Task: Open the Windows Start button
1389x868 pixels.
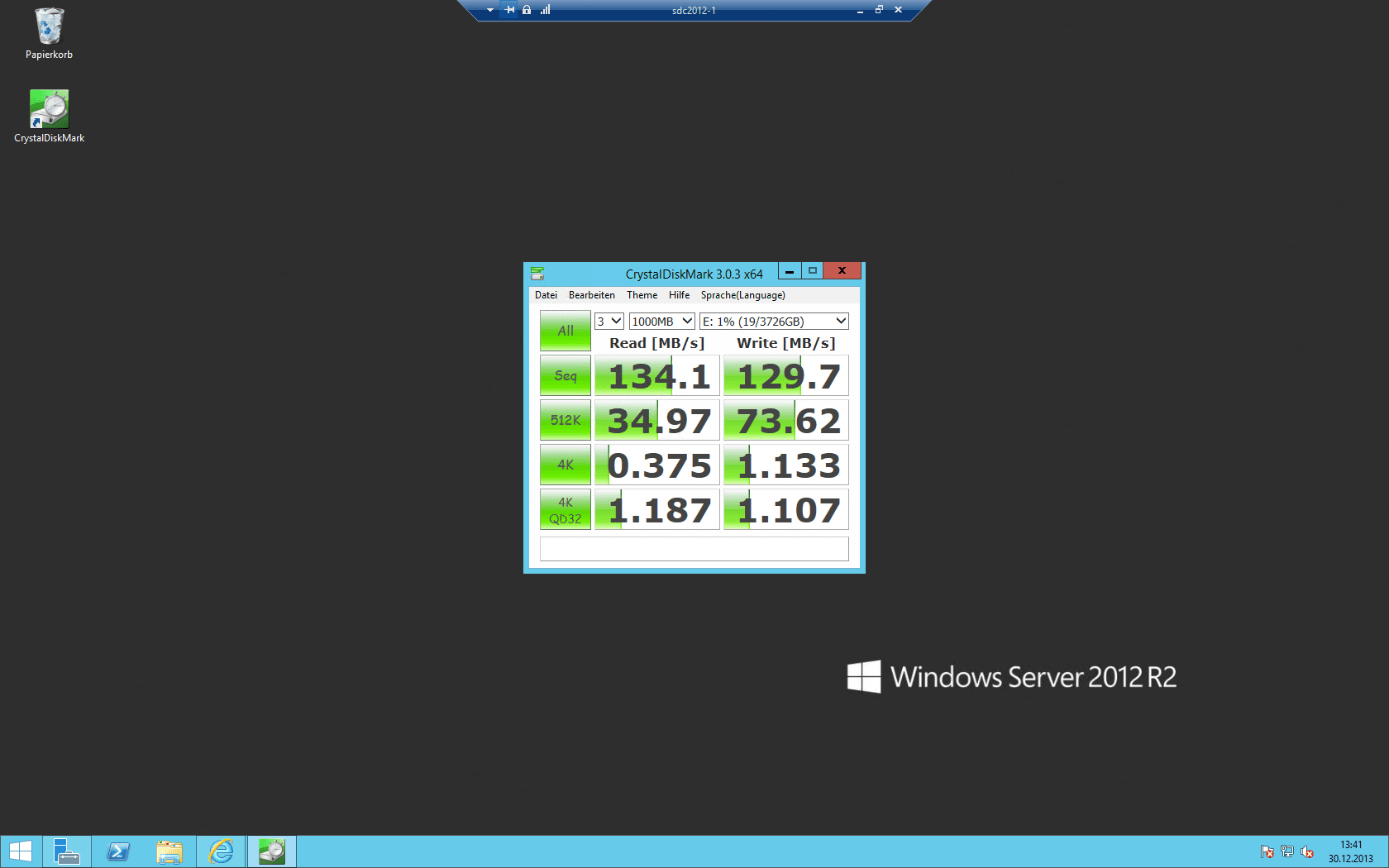Action: click(x=20, y=851)
